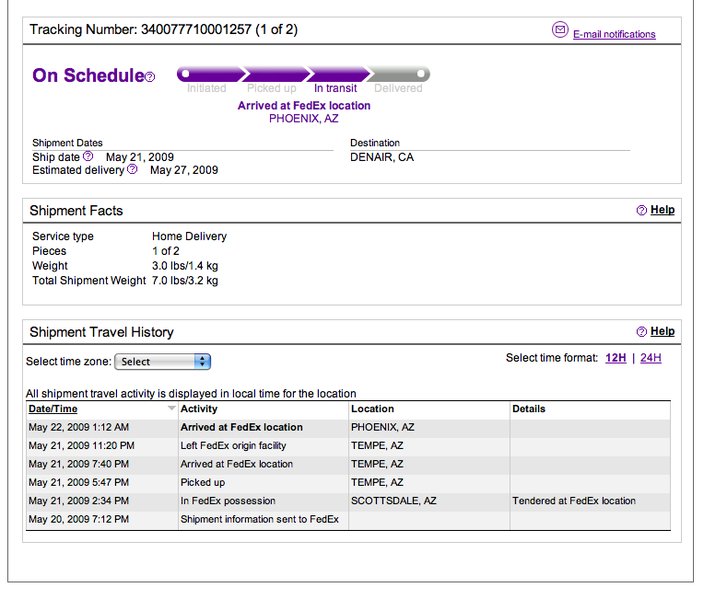This screenshot has height=599, width=704.
Task: Switch time format to 24H
Action: click(651, 357)
